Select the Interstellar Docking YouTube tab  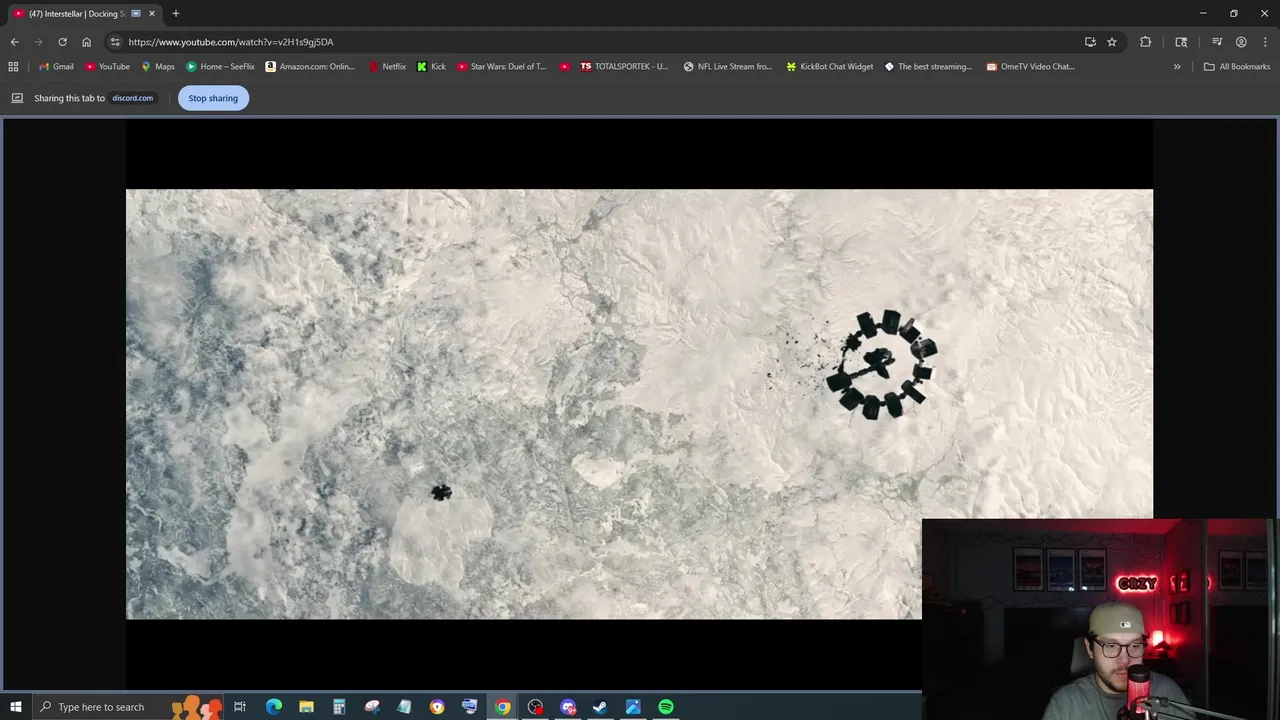click(x=84, y=13)
